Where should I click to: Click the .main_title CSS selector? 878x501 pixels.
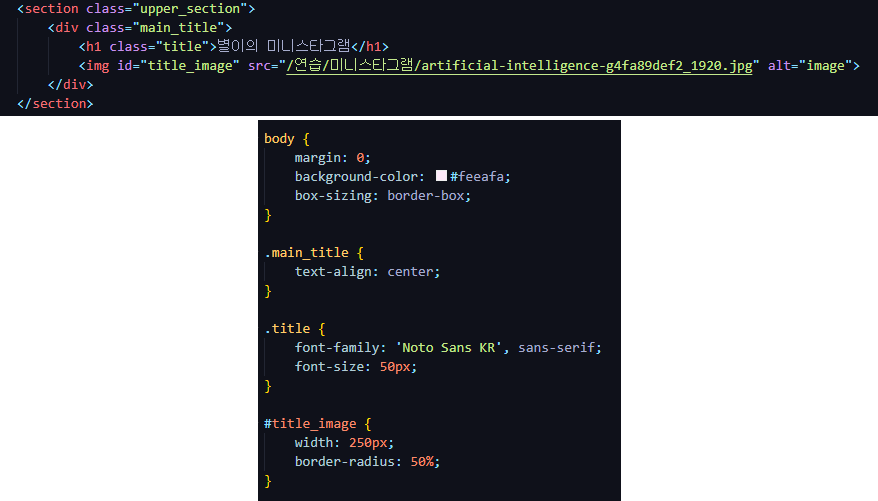pyautogui.click(x=306, y=252)
